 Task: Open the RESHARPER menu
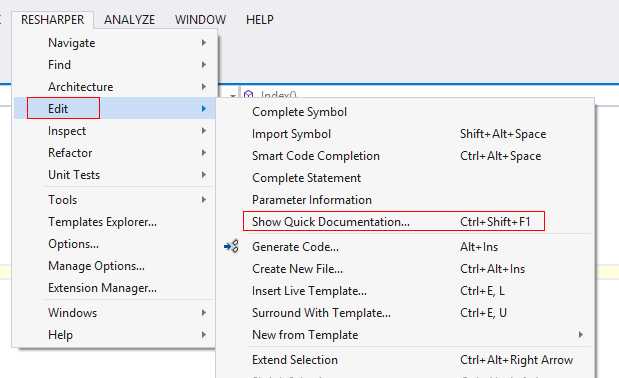point(53,19)
